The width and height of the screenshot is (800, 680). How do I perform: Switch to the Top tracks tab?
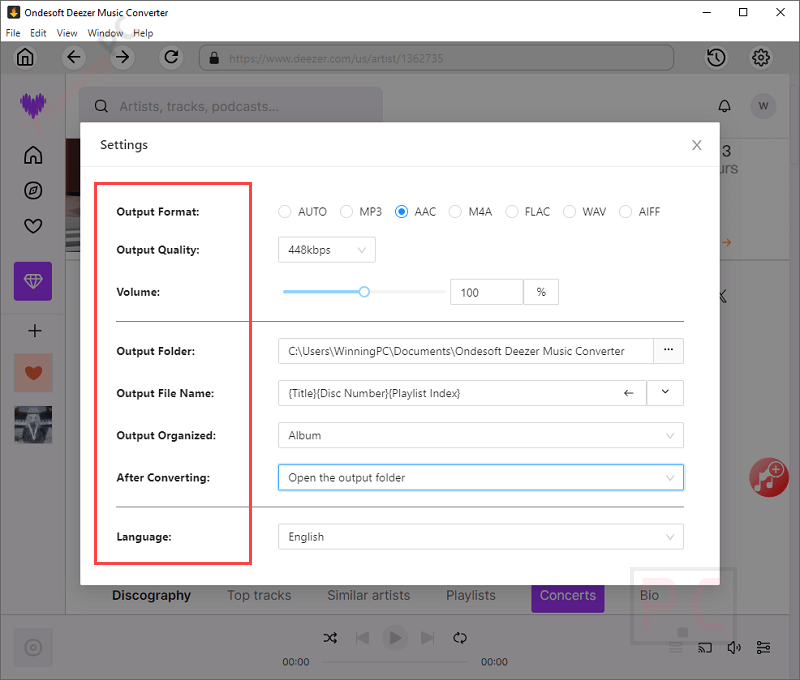259,595
